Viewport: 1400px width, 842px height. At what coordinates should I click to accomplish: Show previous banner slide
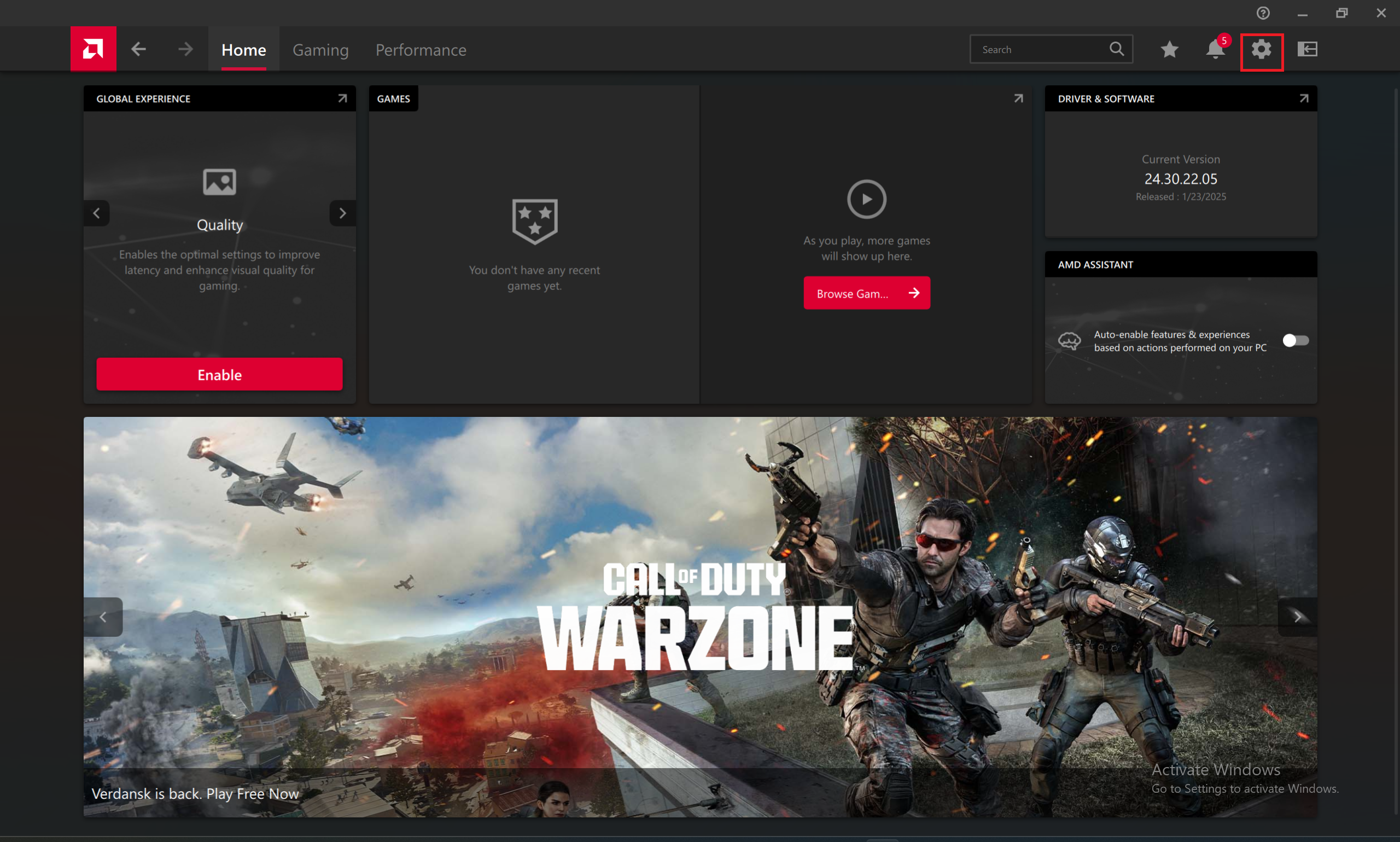pos(103,617)
